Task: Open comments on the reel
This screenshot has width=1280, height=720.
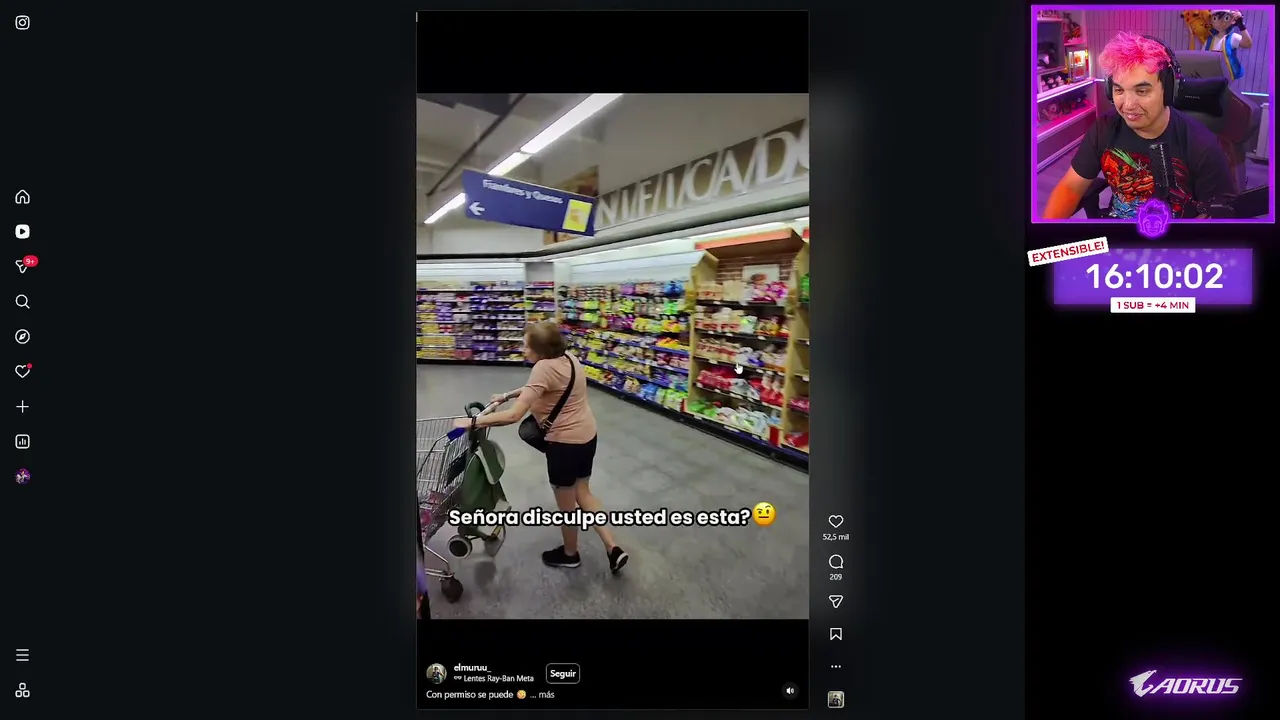Action: [x=836, y=562]
